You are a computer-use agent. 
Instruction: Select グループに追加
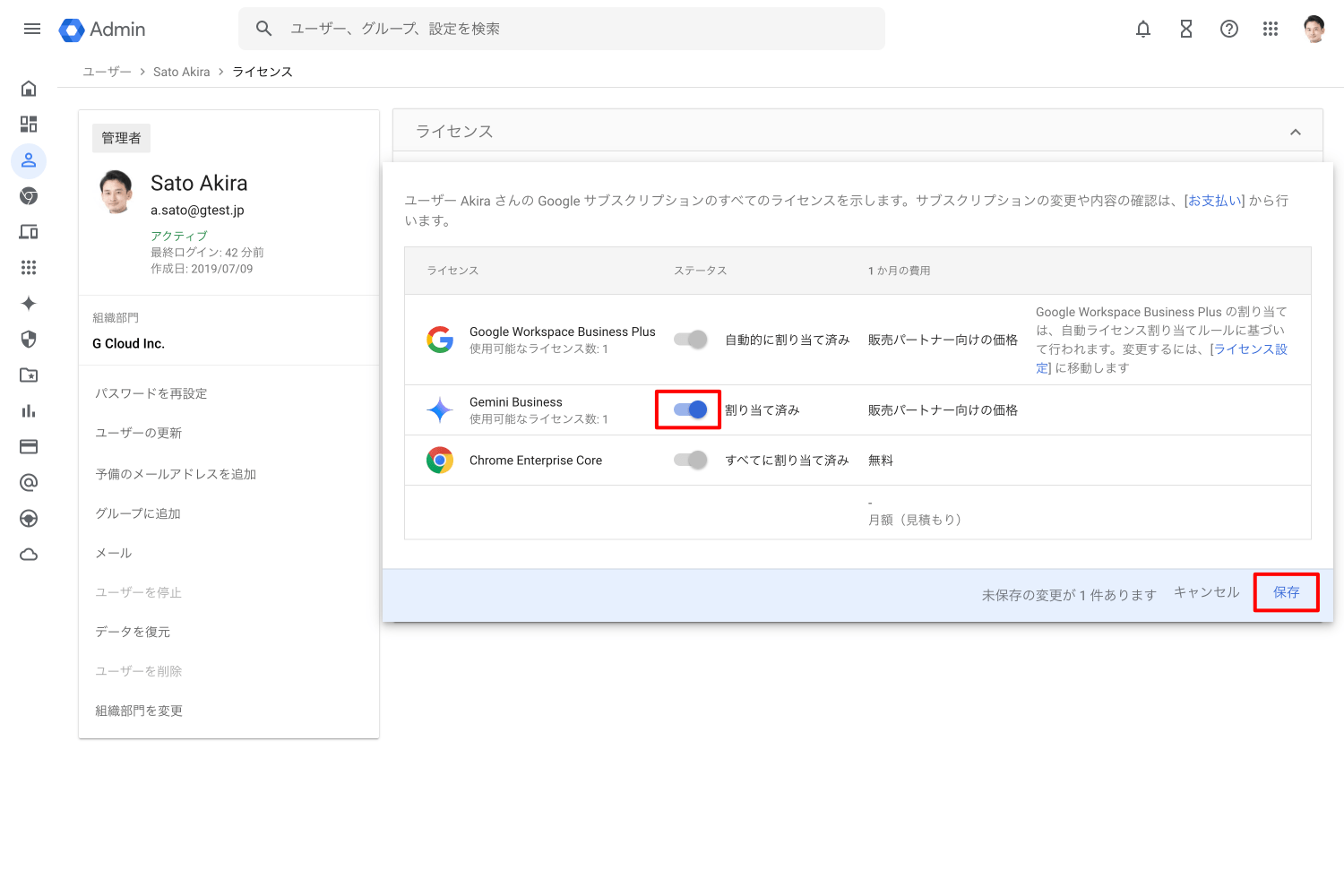click(x=138, y=513)
